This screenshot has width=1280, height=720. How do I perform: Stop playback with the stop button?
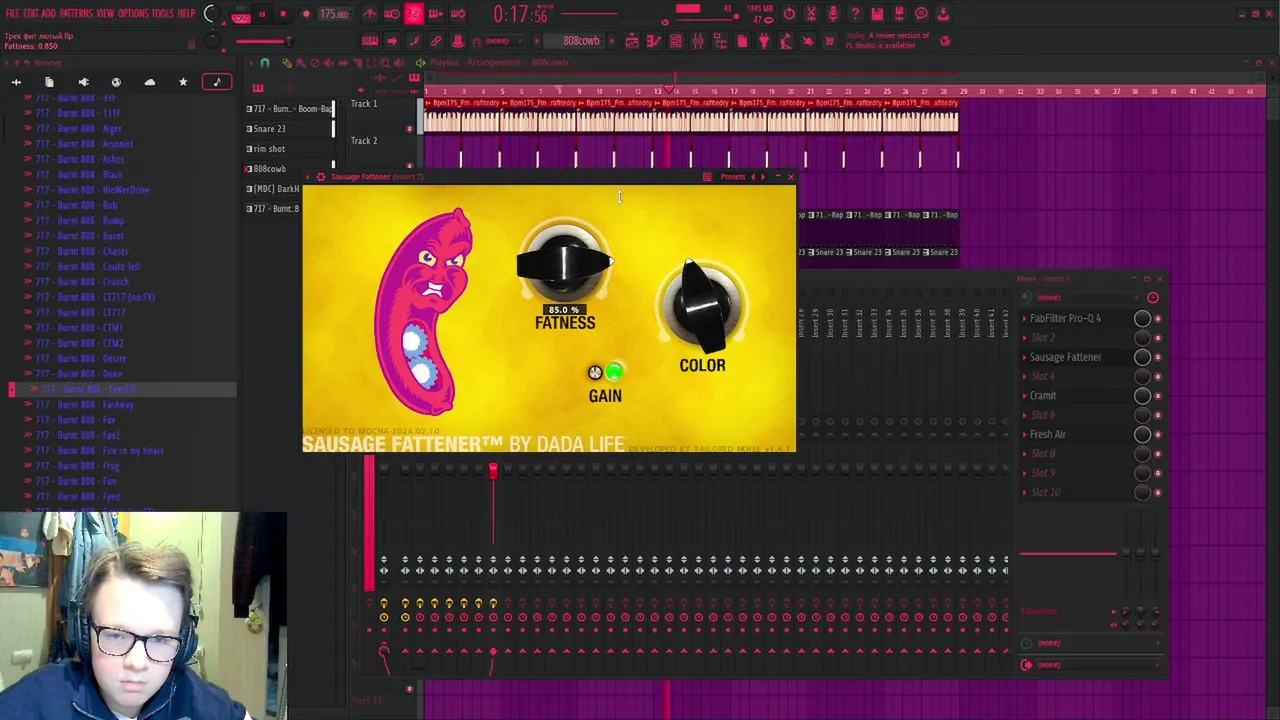283,14
